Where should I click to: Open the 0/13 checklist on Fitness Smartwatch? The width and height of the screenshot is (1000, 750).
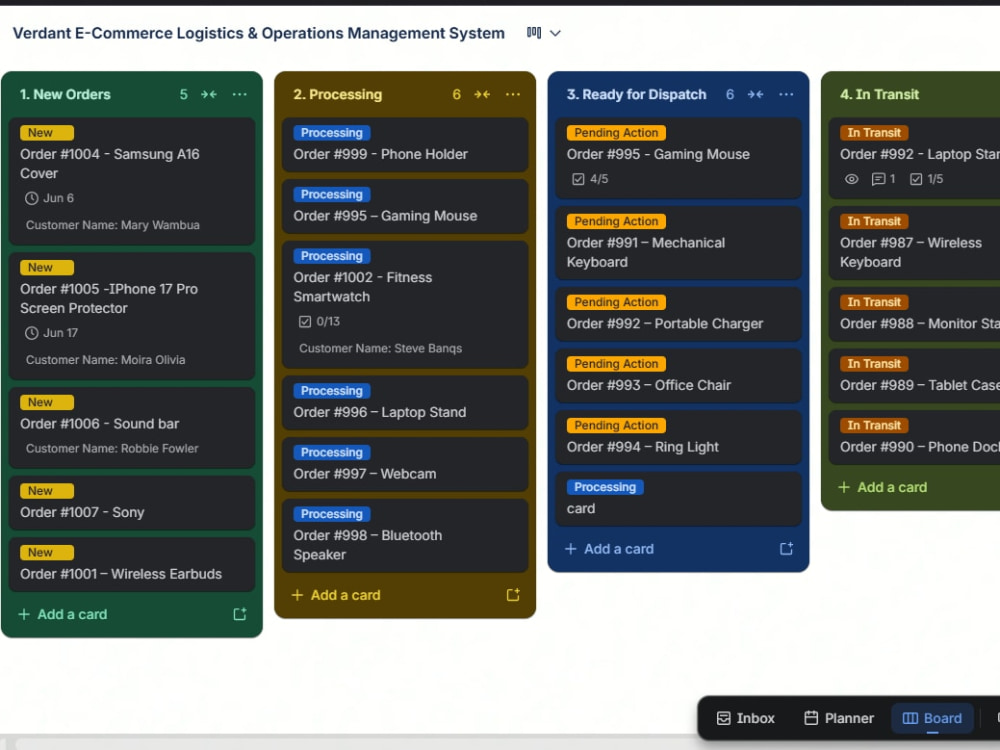click(320, 321)
